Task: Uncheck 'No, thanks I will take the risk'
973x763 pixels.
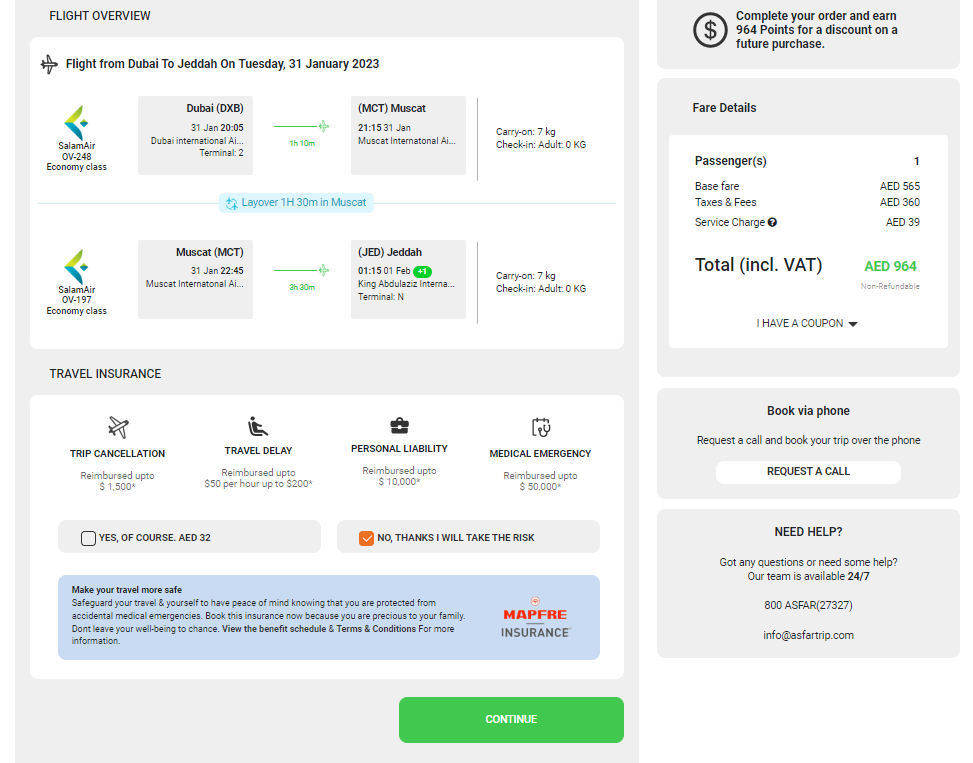Action: coord(367,538)
